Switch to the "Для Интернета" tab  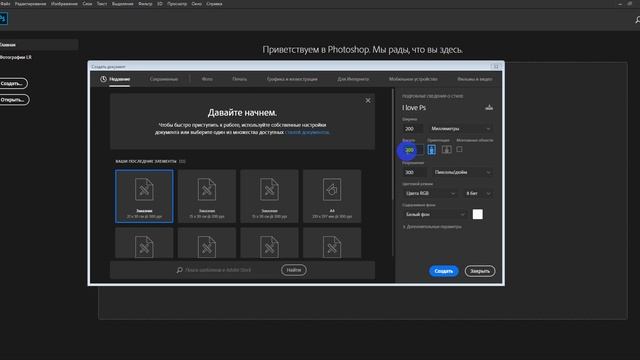click(x=353, y=79)
